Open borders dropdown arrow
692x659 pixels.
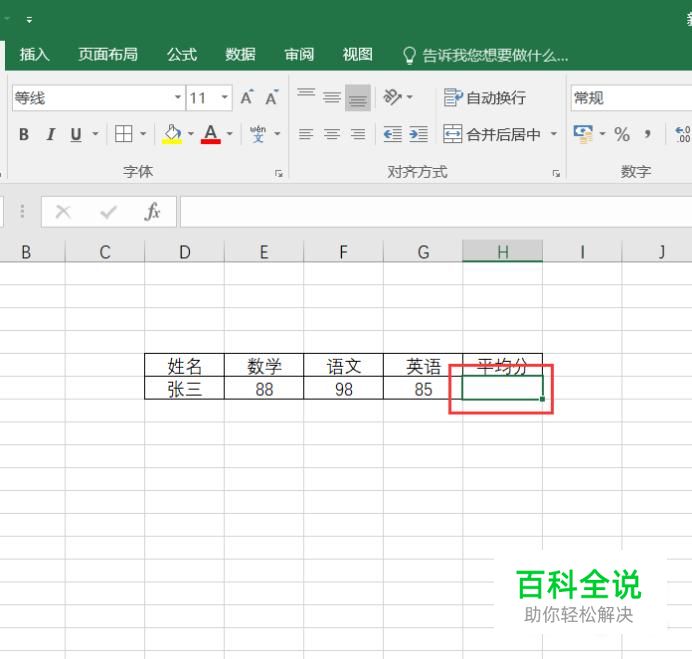tap(143, 133)
